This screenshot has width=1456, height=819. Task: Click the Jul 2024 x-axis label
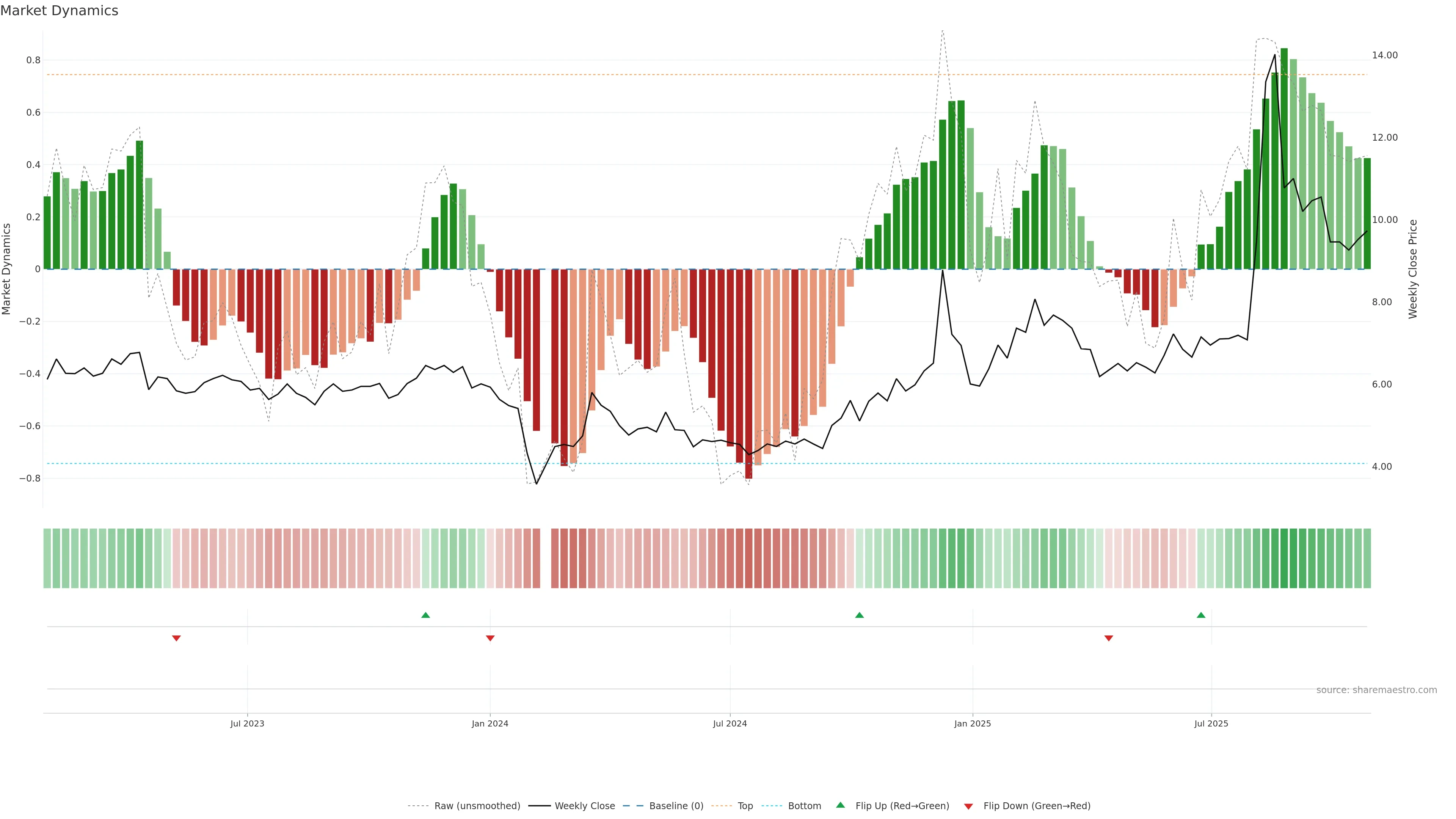730,723
